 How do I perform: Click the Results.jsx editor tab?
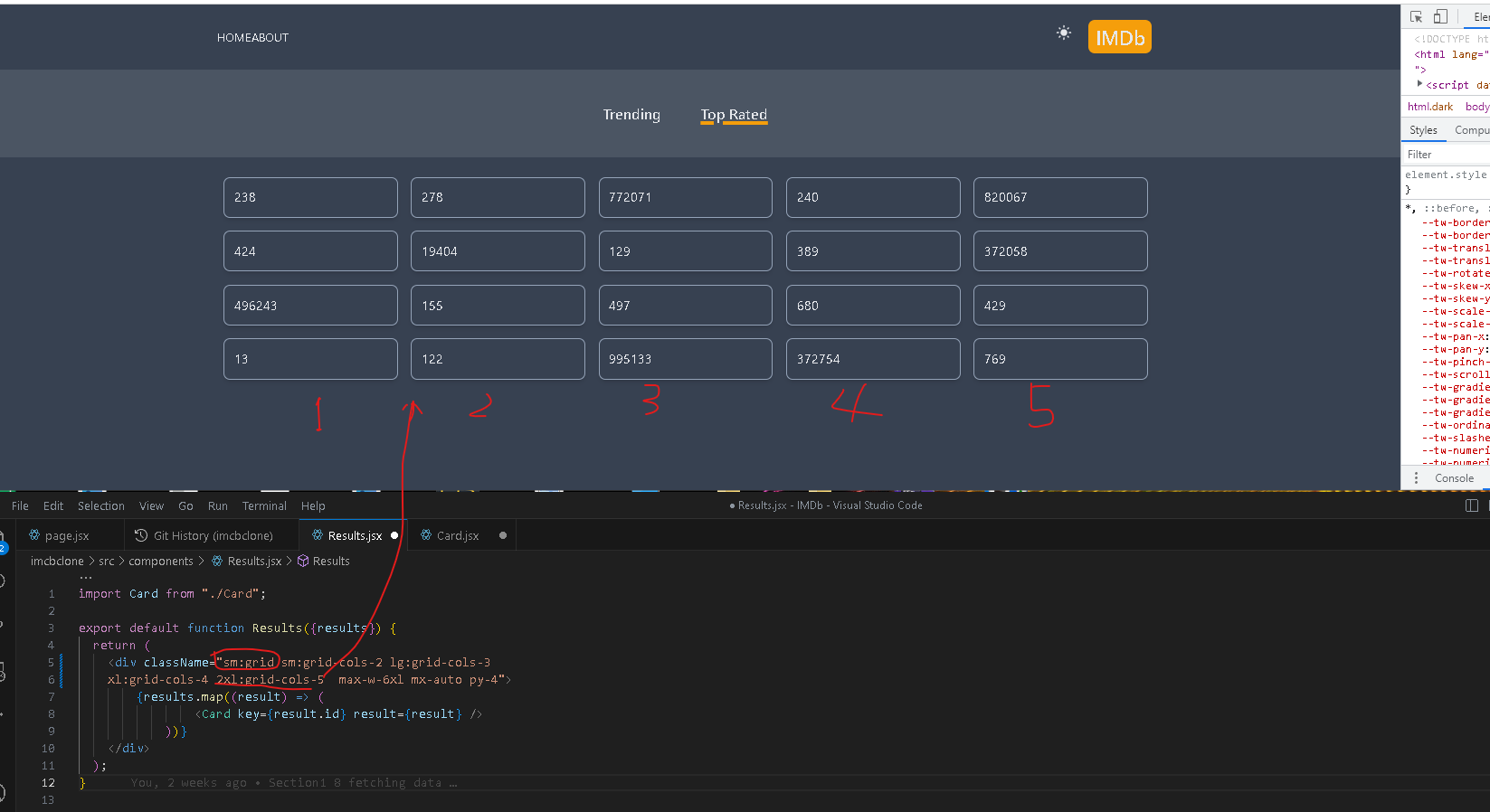355,535
